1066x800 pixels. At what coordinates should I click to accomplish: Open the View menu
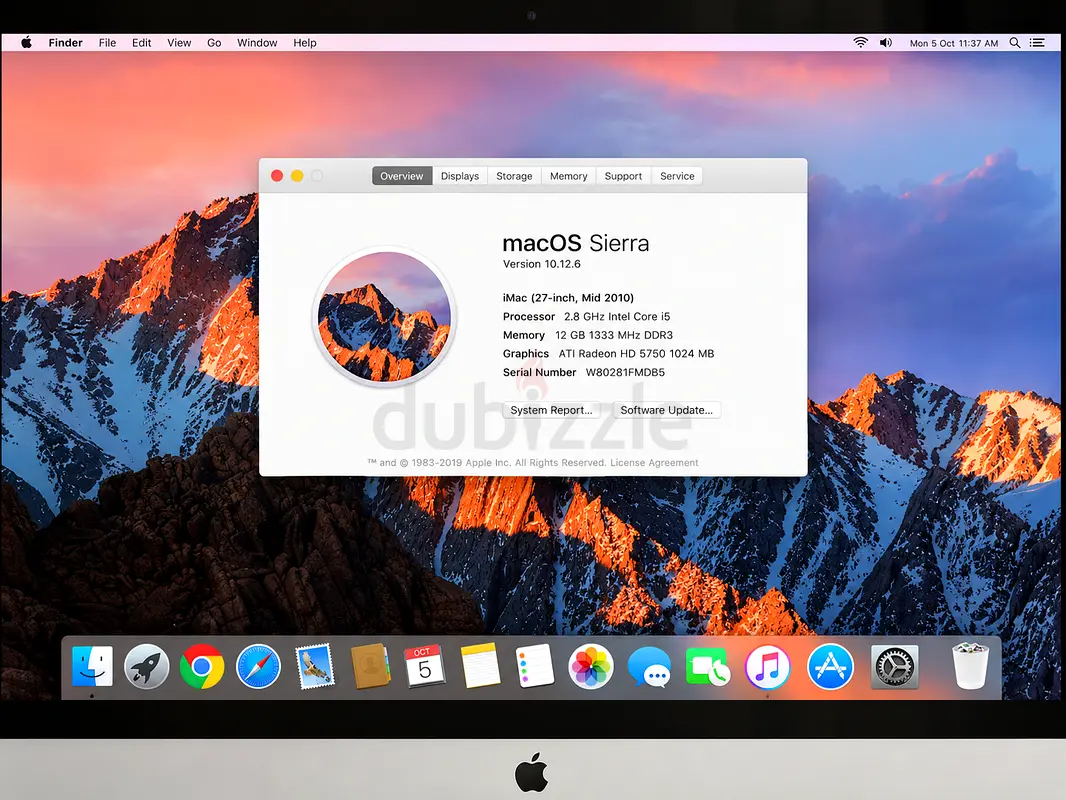[x=179, y=42]
